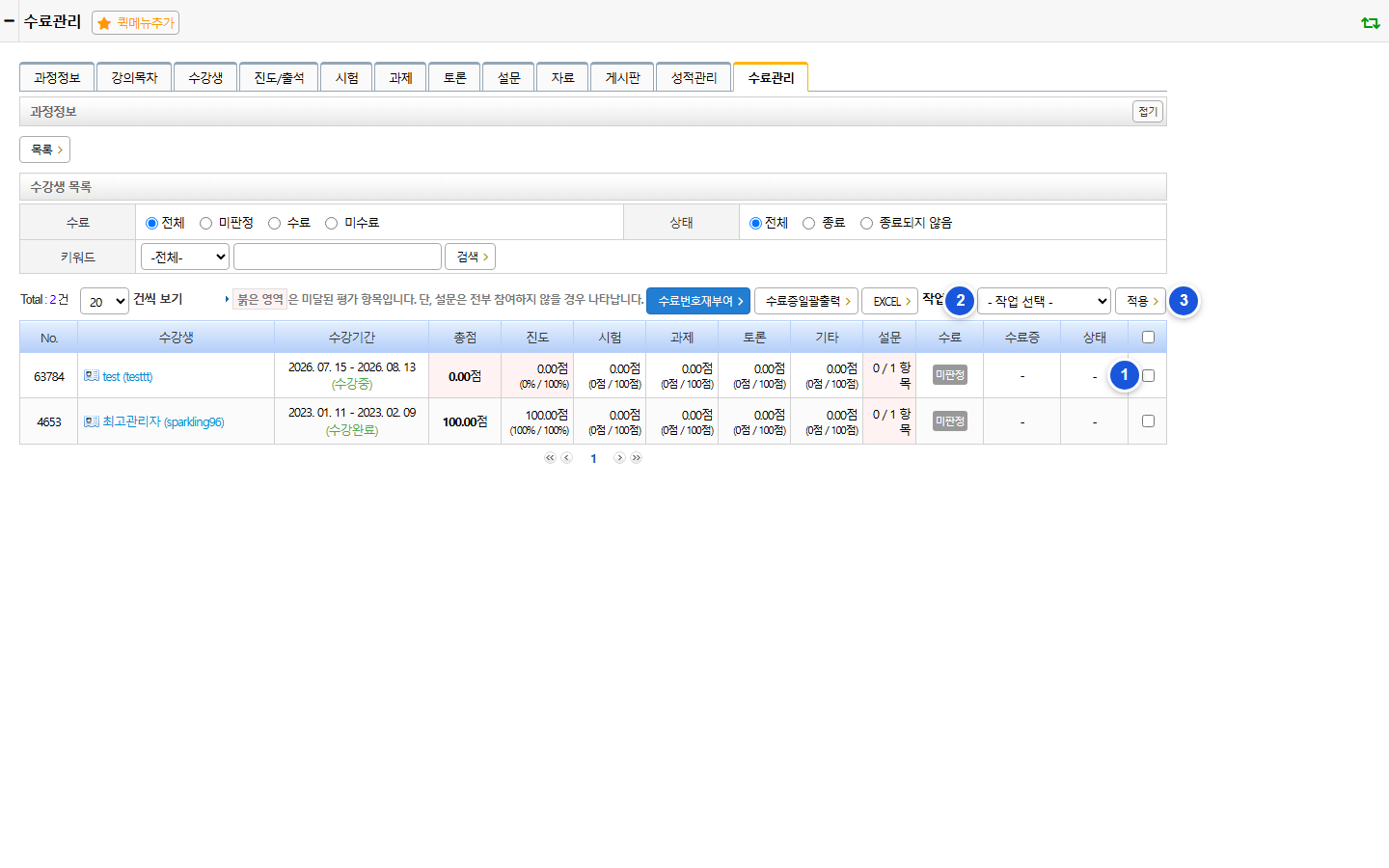Open the keyword -전체- dropdown
This screenshot has height=868, width=1389.
pos(185,257)
